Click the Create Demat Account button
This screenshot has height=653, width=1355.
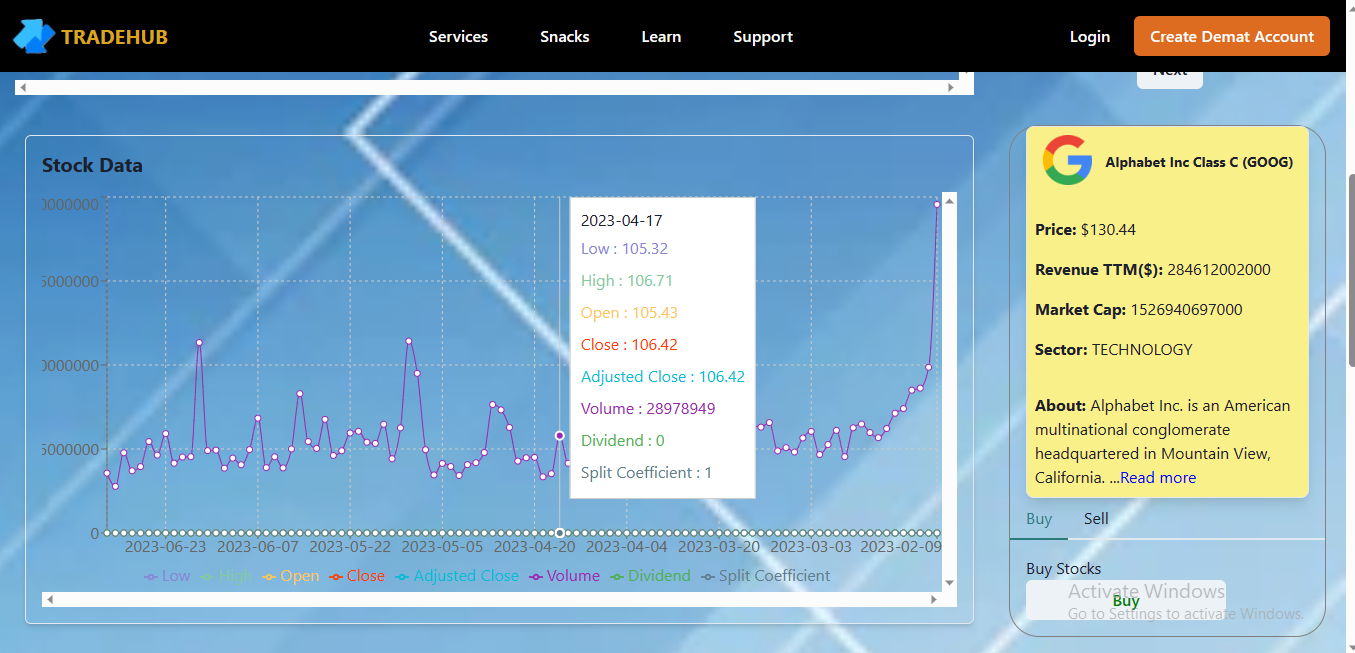[1232, 36]
